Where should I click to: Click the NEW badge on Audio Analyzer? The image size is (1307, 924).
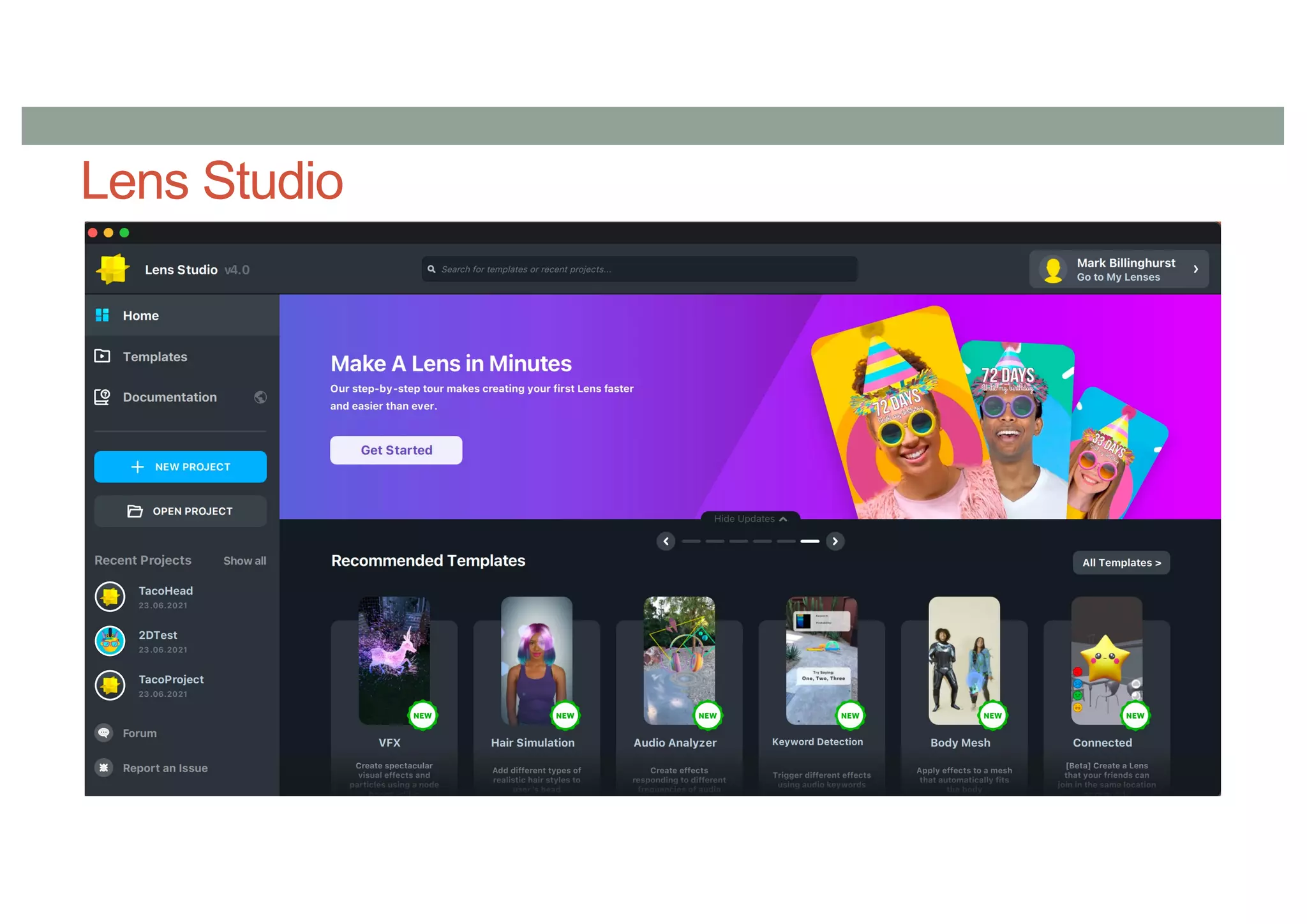click(708, 715)
